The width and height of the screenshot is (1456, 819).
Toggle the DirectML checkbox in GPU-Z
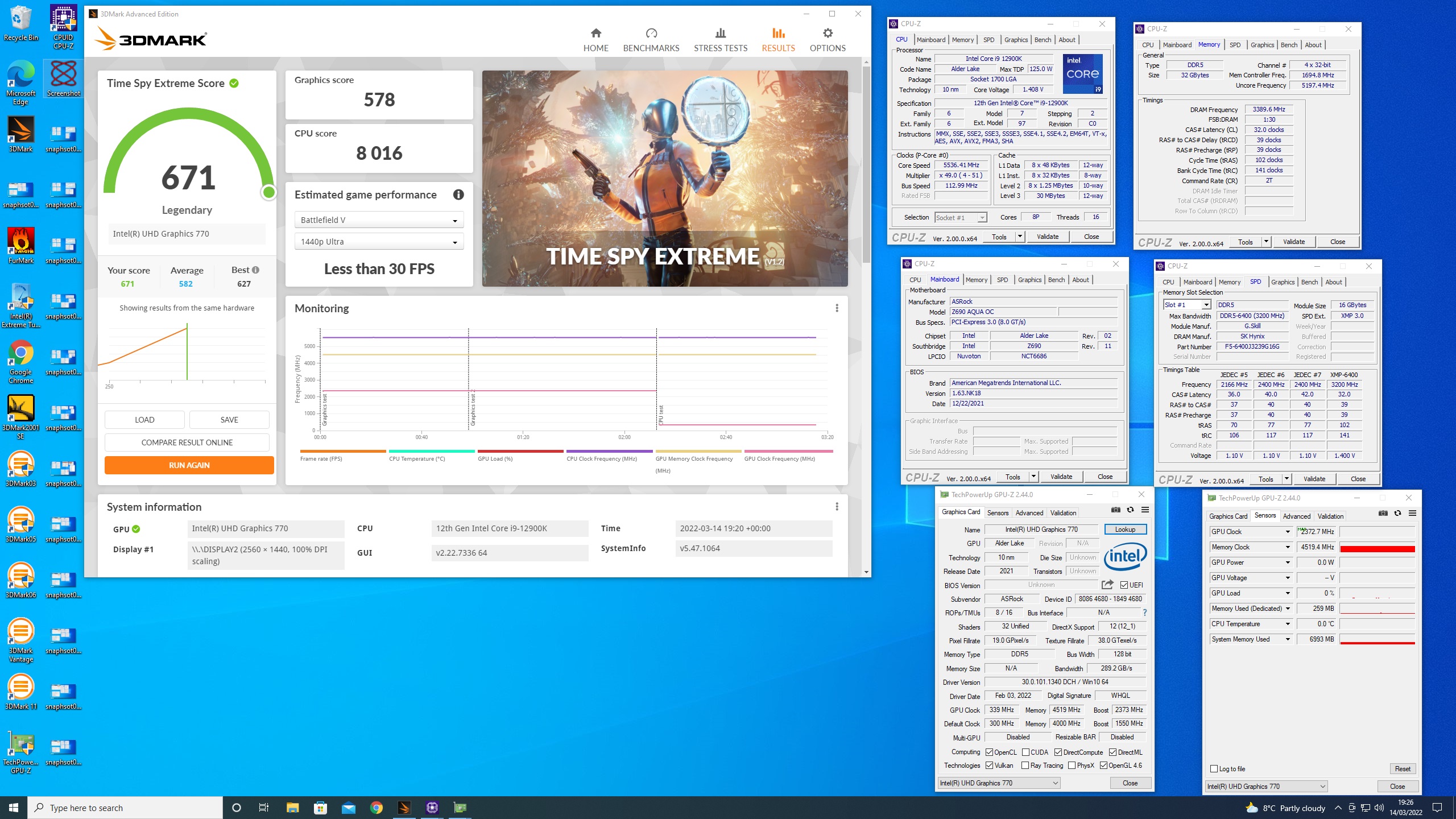pos(1112,752)
